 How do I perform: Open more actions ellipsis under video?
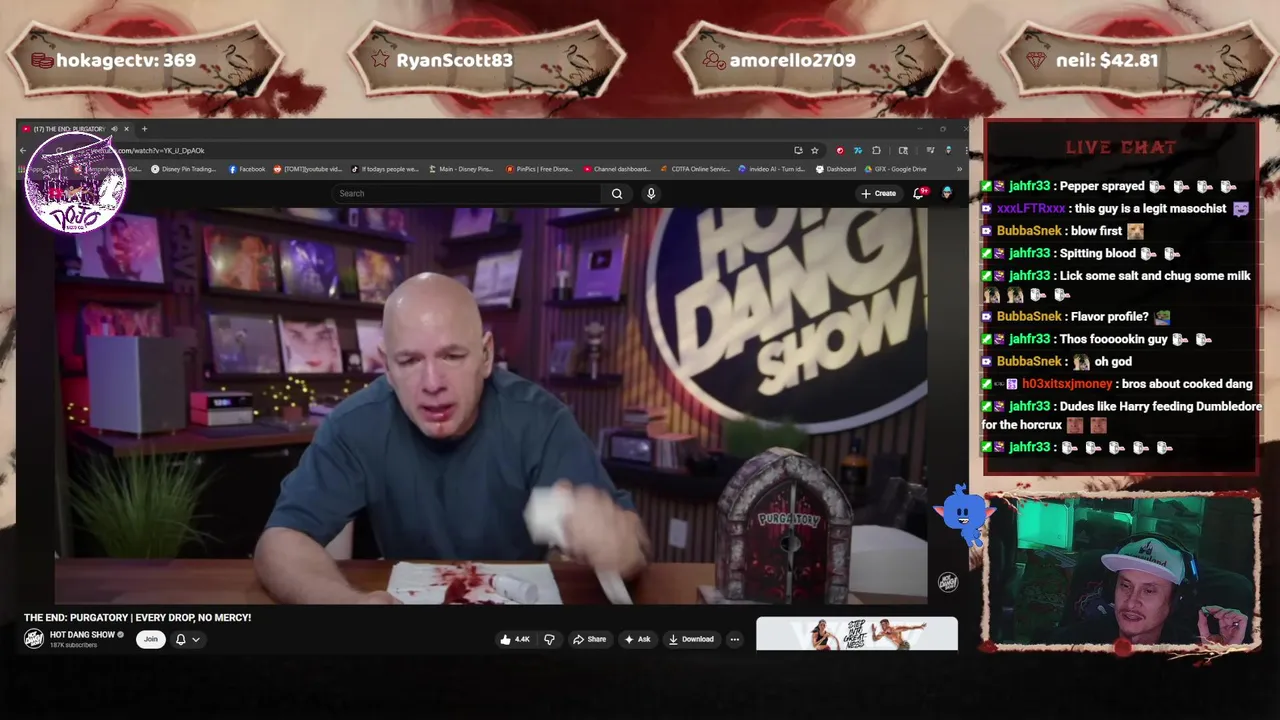coord(734,639)
